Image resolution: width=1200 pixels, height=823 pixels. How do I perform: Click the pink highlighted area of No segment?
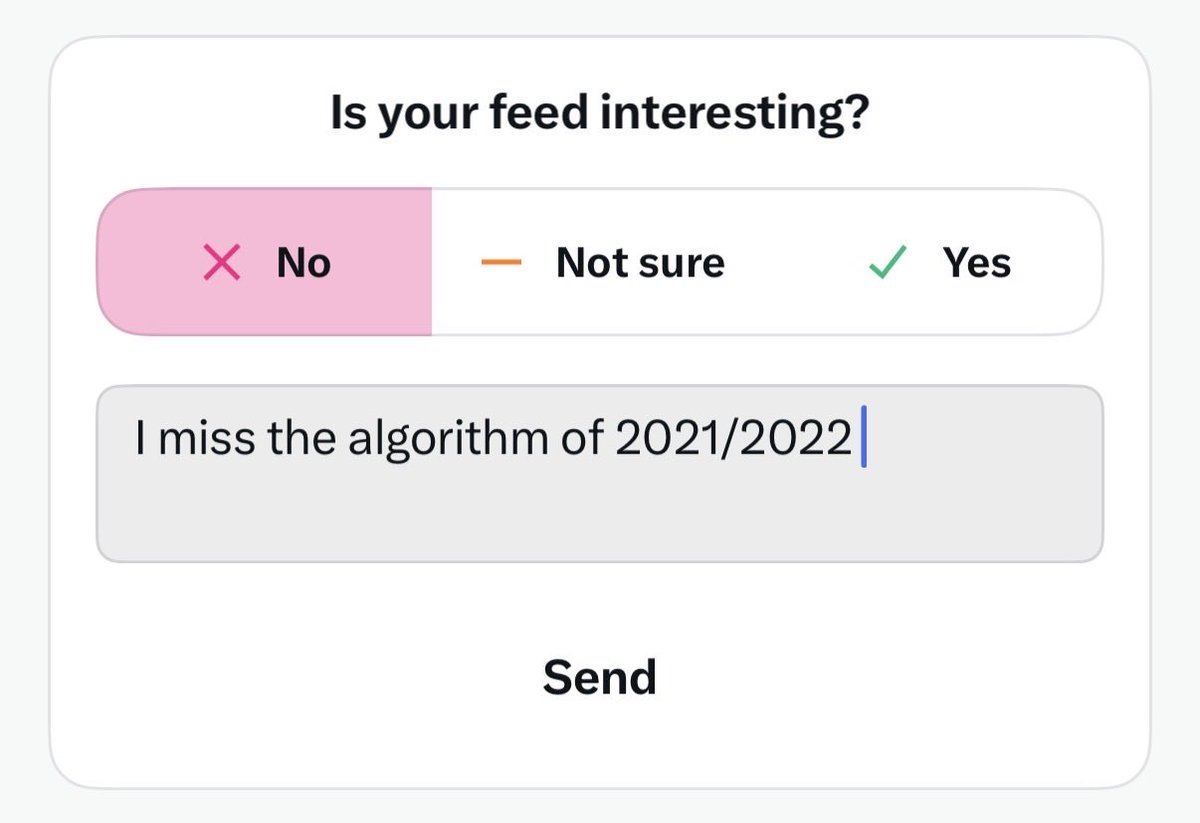(x=264, y=262)
